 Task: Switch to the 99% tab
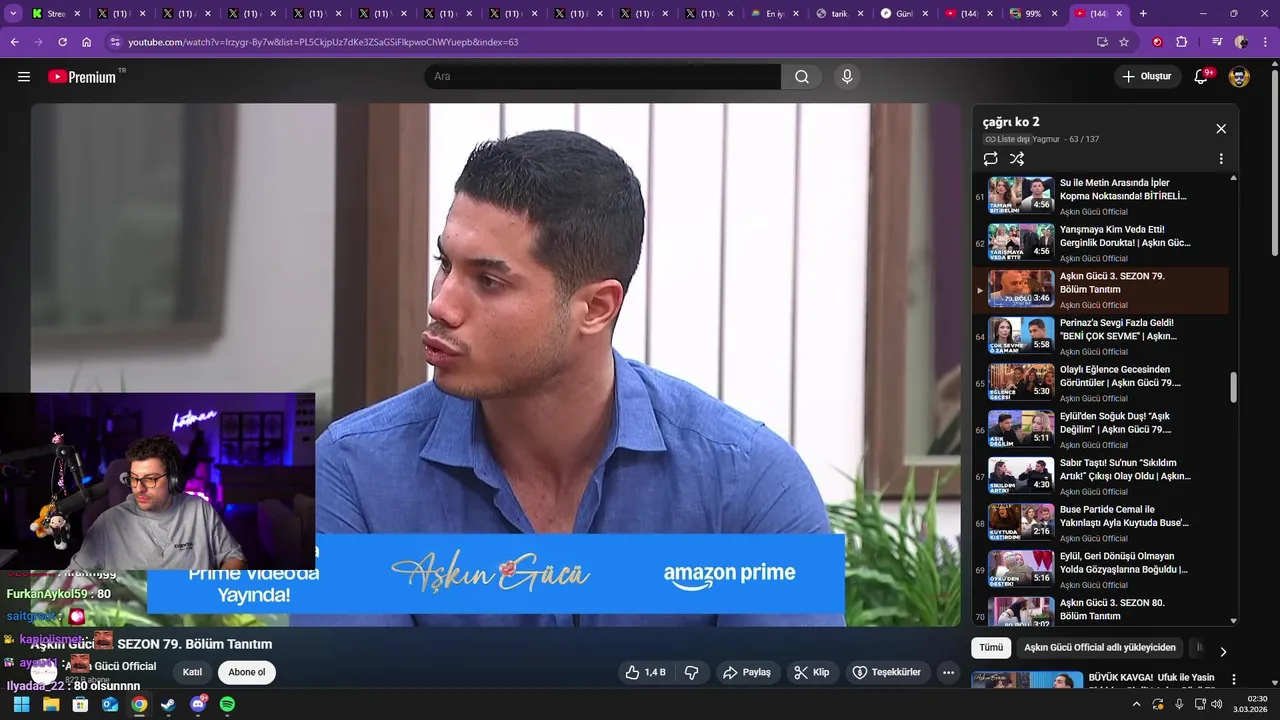coord(1034,14)
